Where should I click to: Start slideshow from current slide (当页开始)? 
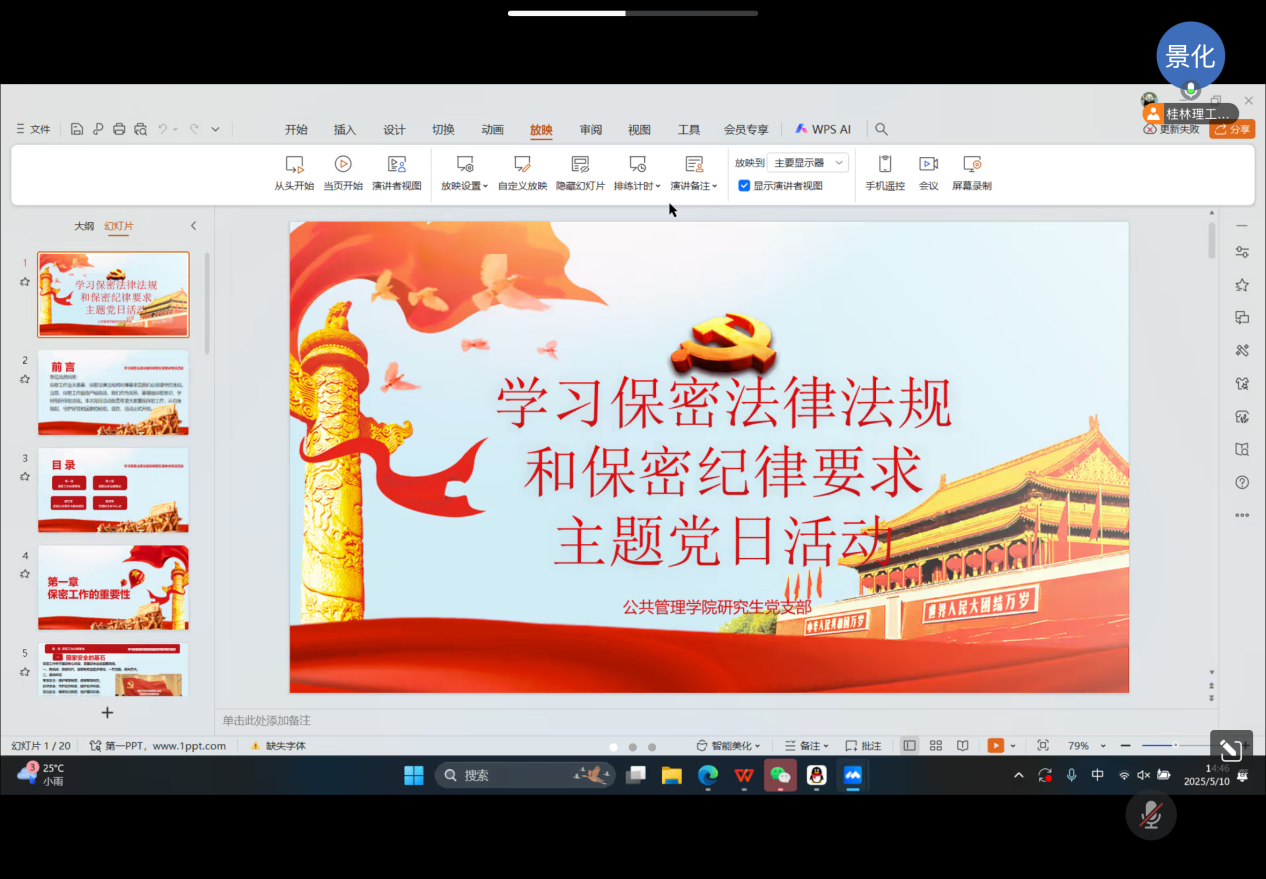point(343,172)
